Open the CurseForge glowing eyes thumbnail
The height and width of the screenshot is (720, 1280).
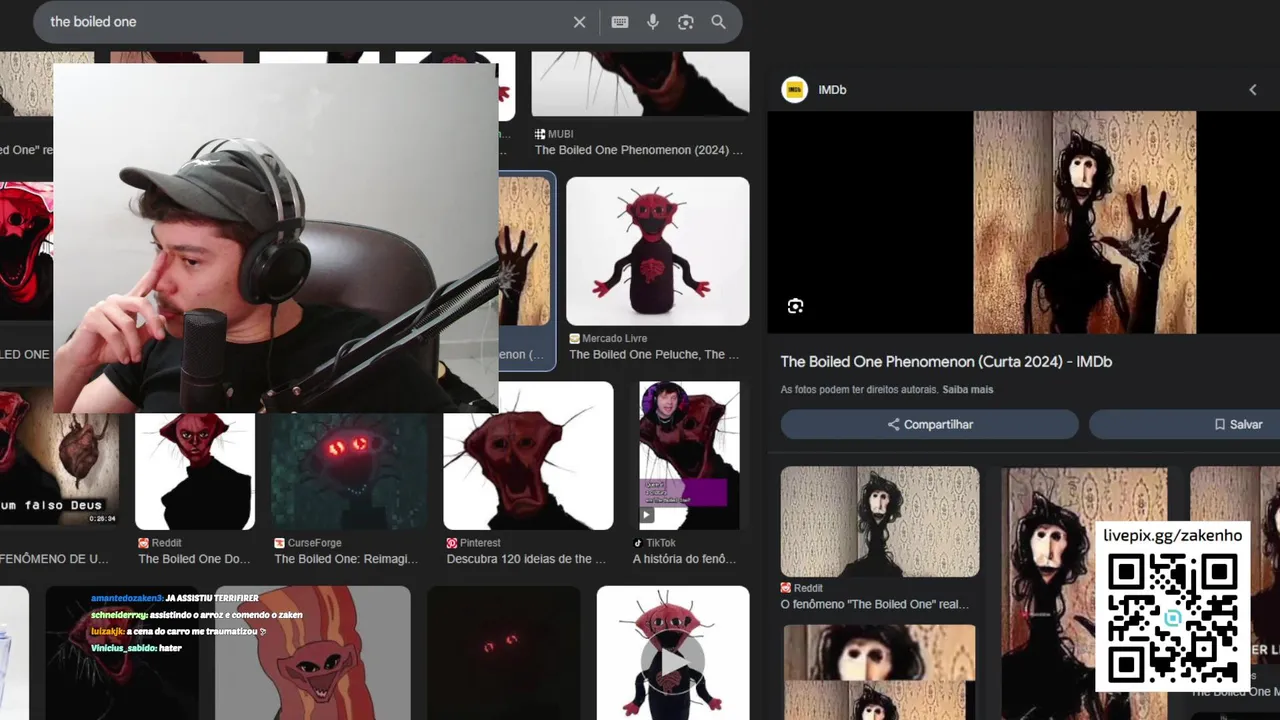pos(349,471)
